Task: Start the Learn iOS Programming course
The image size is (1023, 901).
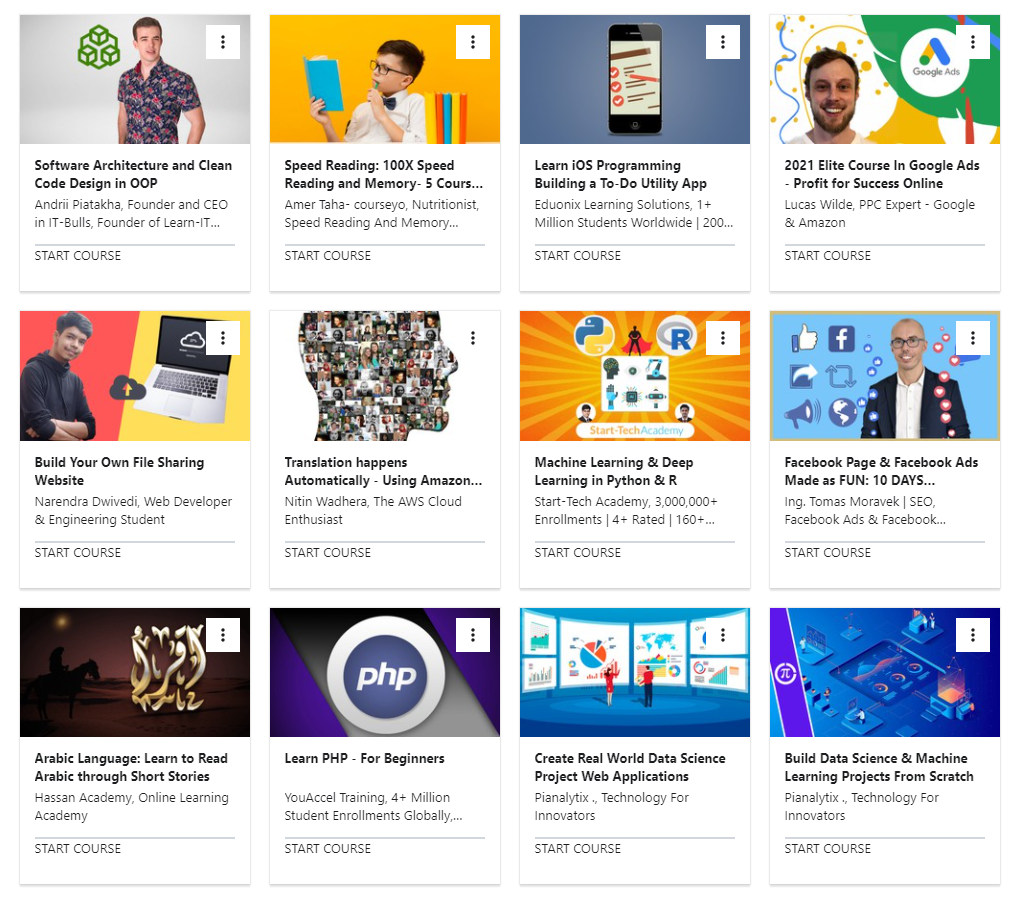Action: point(577,256)
